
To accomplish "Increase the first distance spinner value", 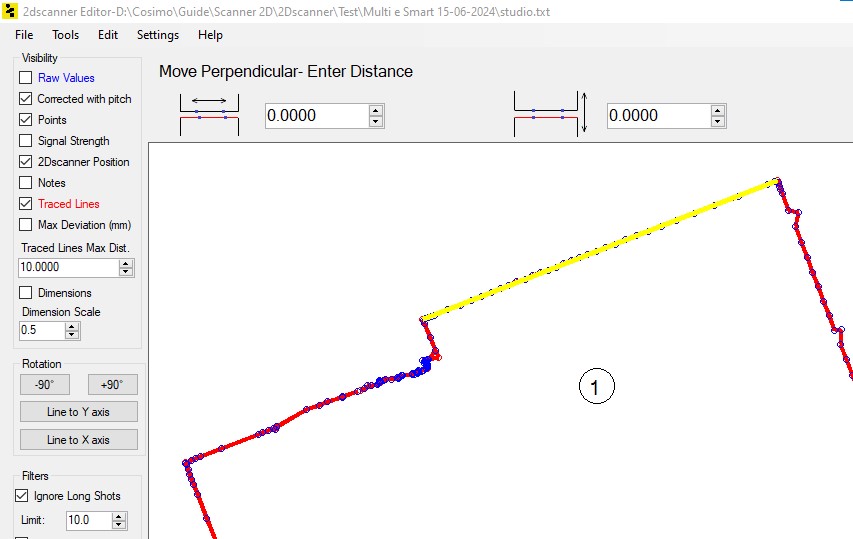I will tap(376, 110).
